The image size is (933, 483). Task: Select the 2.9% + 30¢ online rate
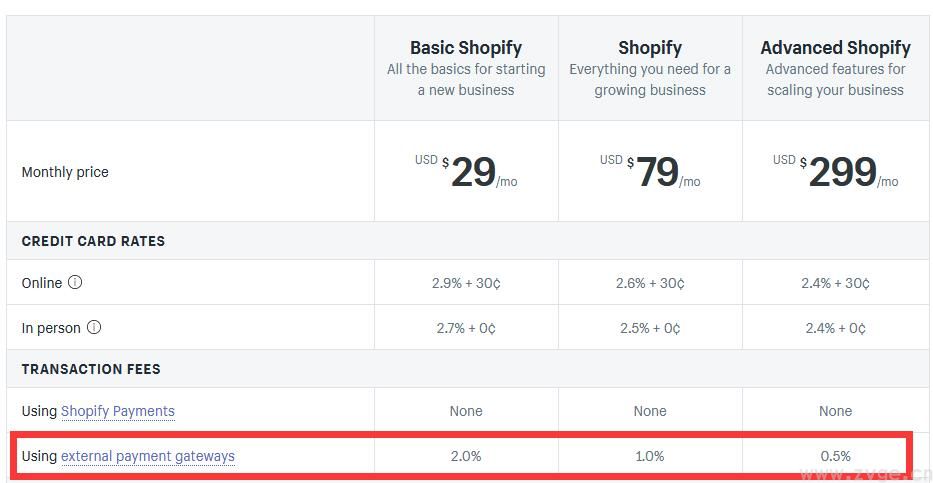coord(466,284)
